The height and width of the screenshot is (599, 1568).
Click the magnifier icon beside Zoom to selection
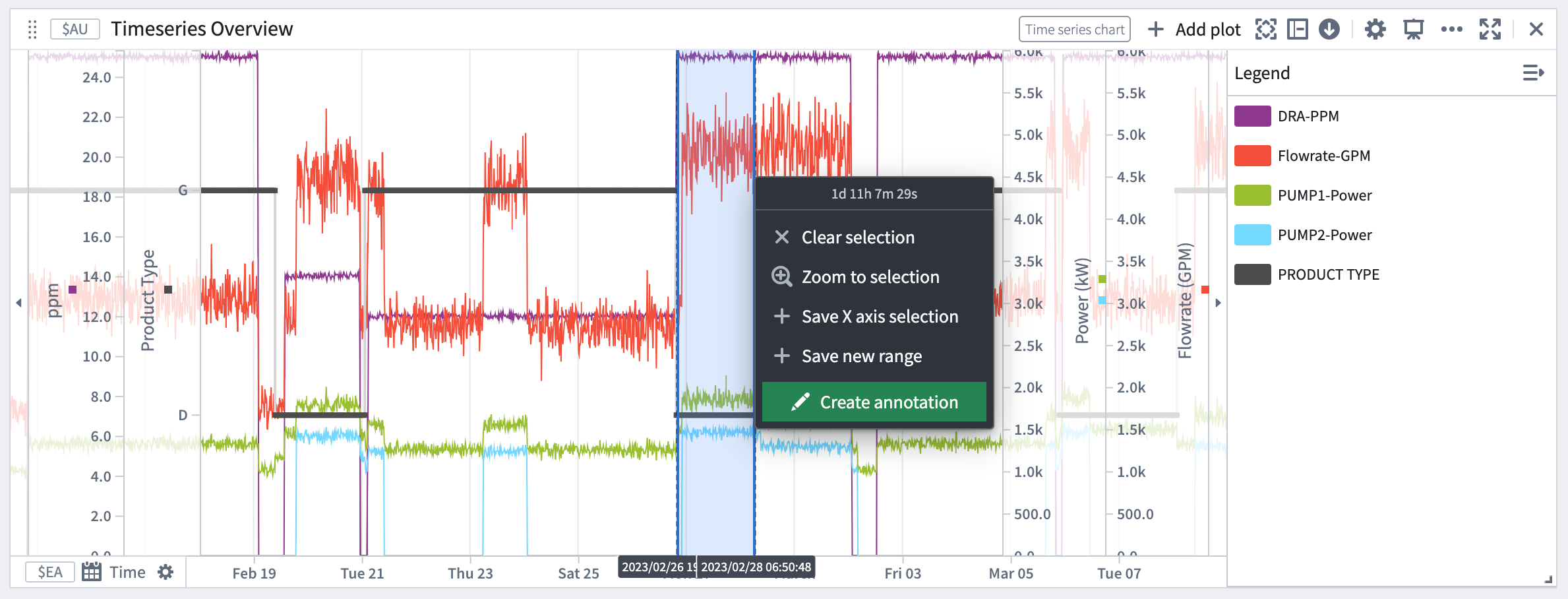(x=782, y=276)
